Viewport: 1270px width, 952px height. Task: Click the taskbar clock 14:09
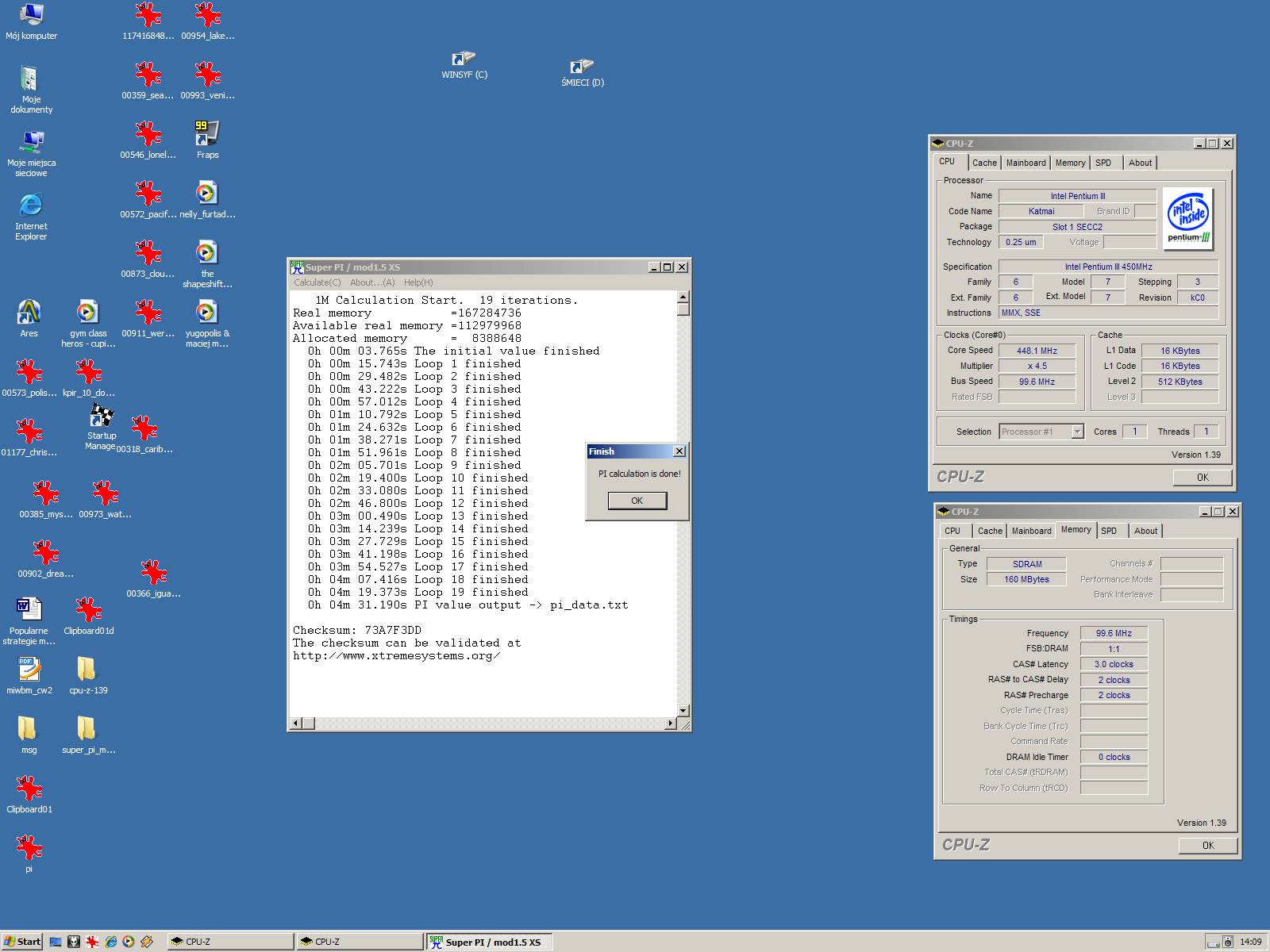click(1250, 942)
